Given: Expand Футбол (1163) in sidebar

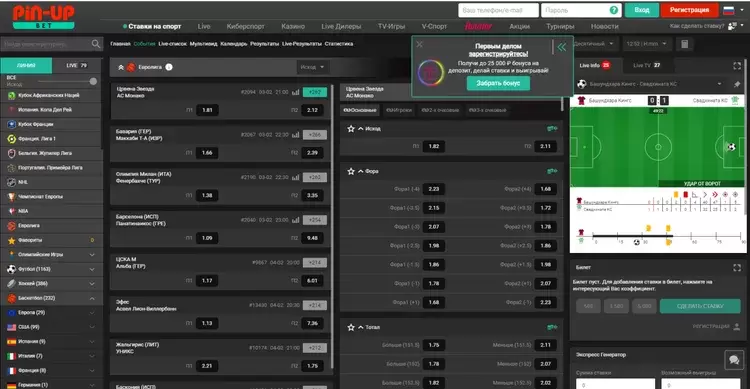Looking at the screenshot, I should 92,269.
